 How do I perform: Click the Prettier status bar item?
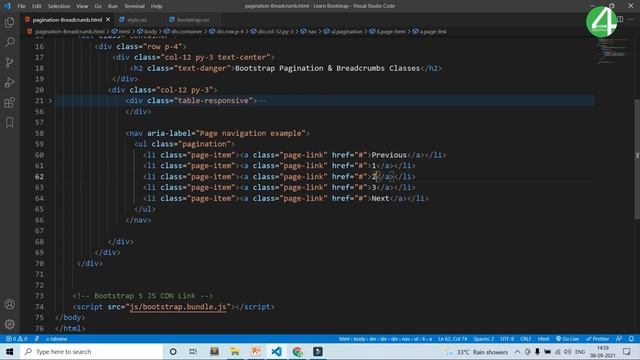coord(598,339)
